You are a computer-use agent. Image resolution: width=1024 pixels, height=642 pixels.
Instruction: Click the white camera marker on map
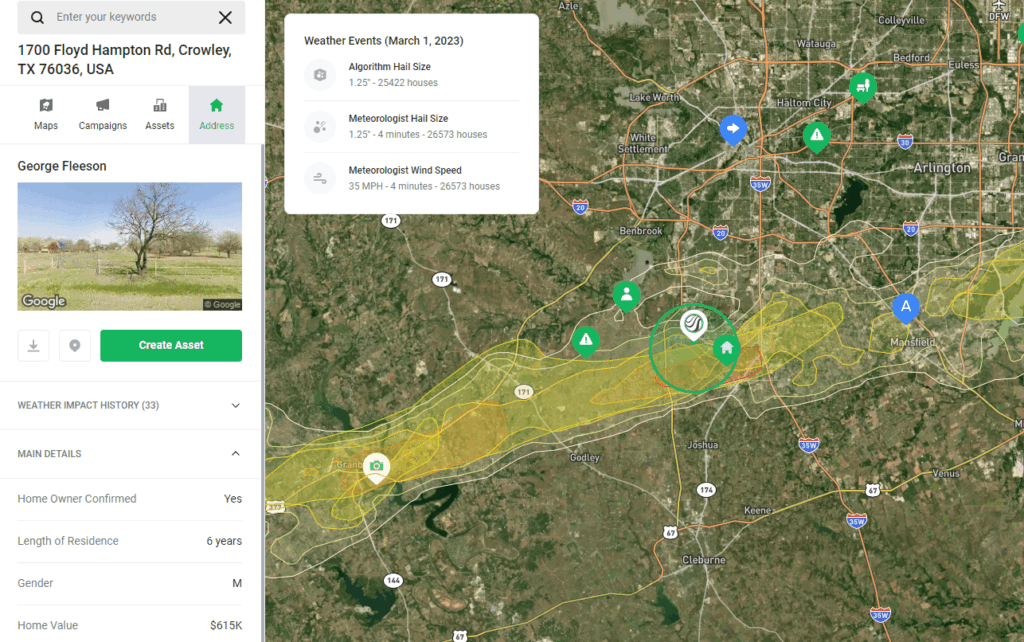point(376,466)
